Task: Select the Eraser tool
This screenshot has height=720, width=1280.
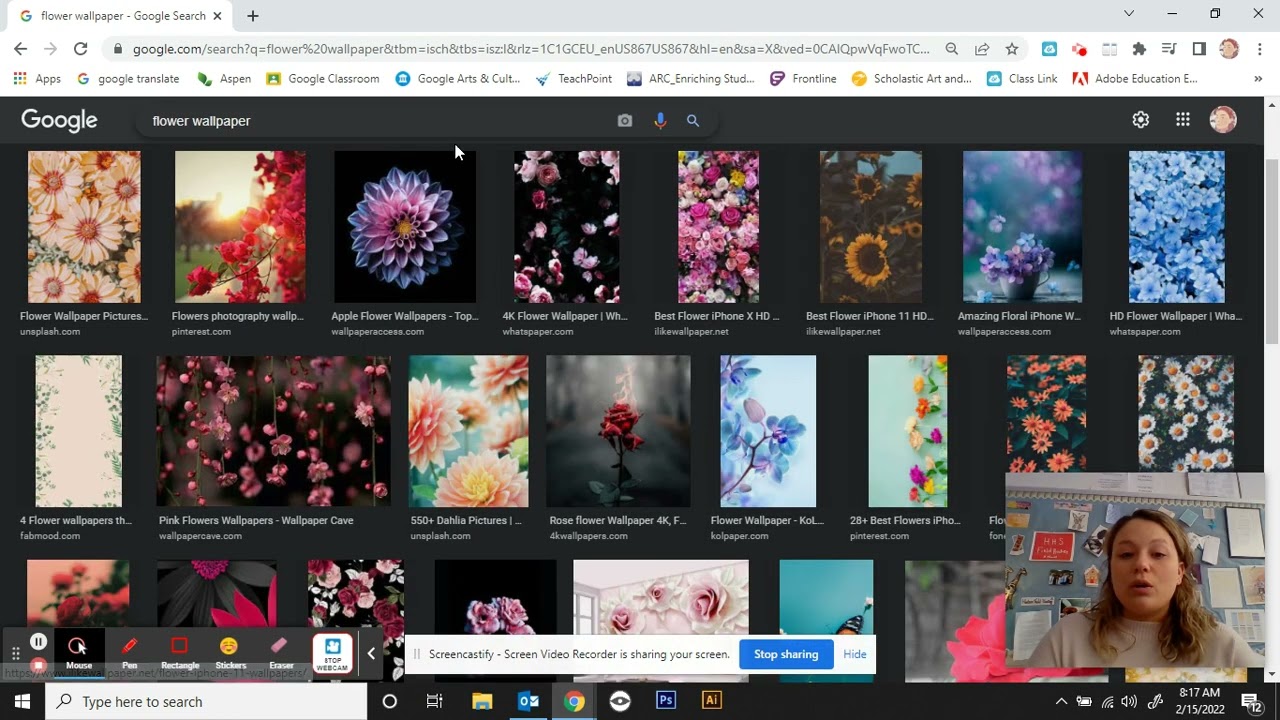Action: point(281,652)
